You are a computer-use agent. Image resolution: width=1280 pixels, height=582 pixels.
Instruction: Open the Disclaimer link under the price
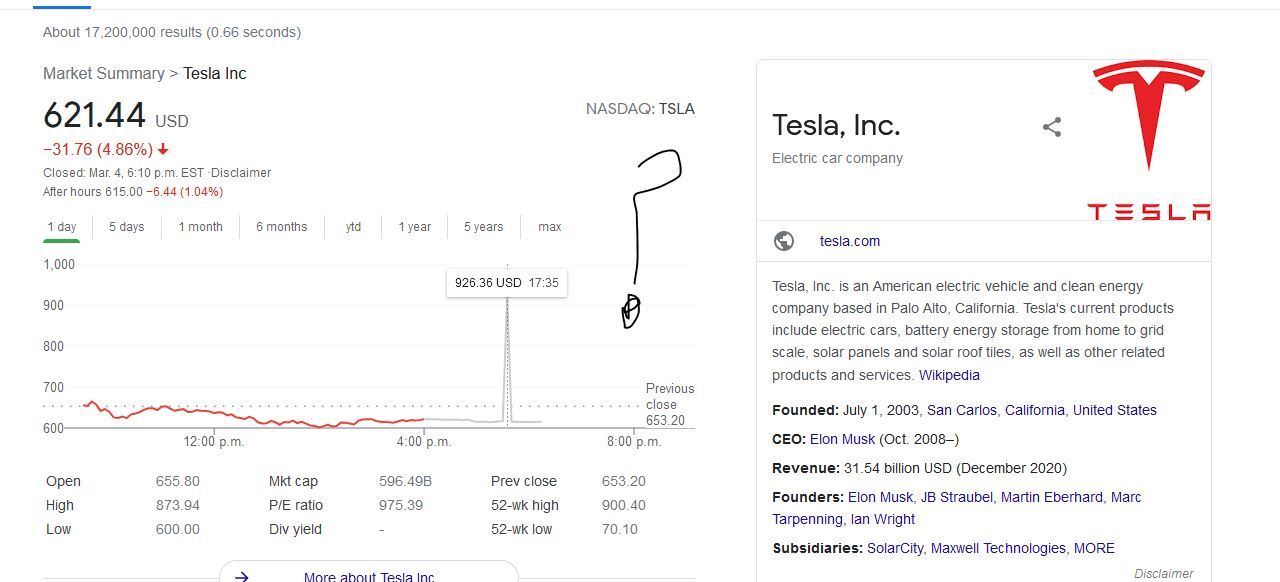(x=241, y=172)
